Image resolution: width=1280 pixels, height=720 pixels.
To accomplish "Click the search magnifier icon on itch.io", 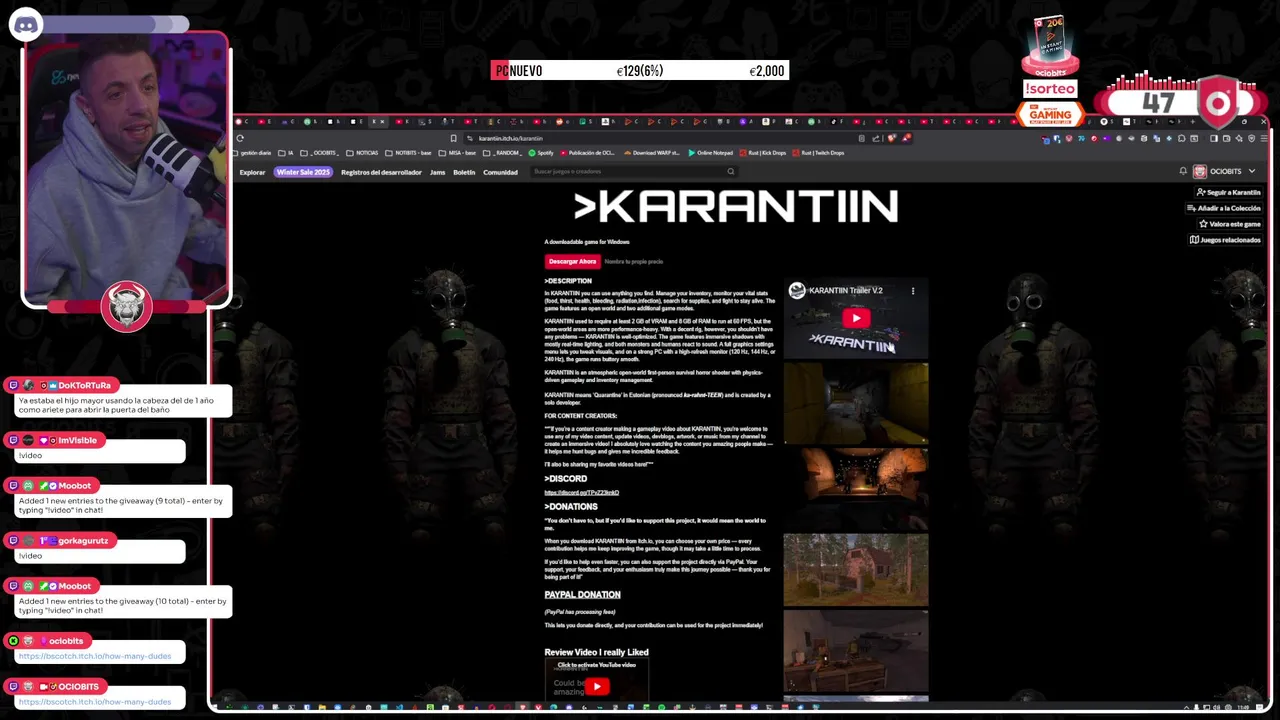I will coord(731,172).
